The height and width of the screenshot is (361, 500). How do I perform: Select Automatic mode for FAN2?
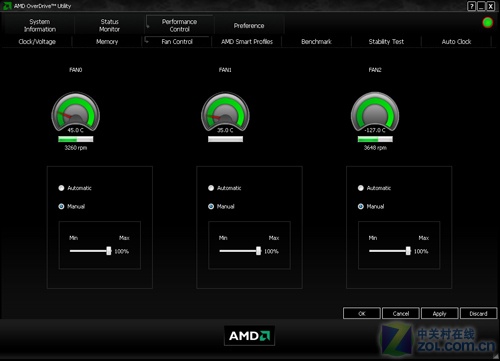pos(361,188)
